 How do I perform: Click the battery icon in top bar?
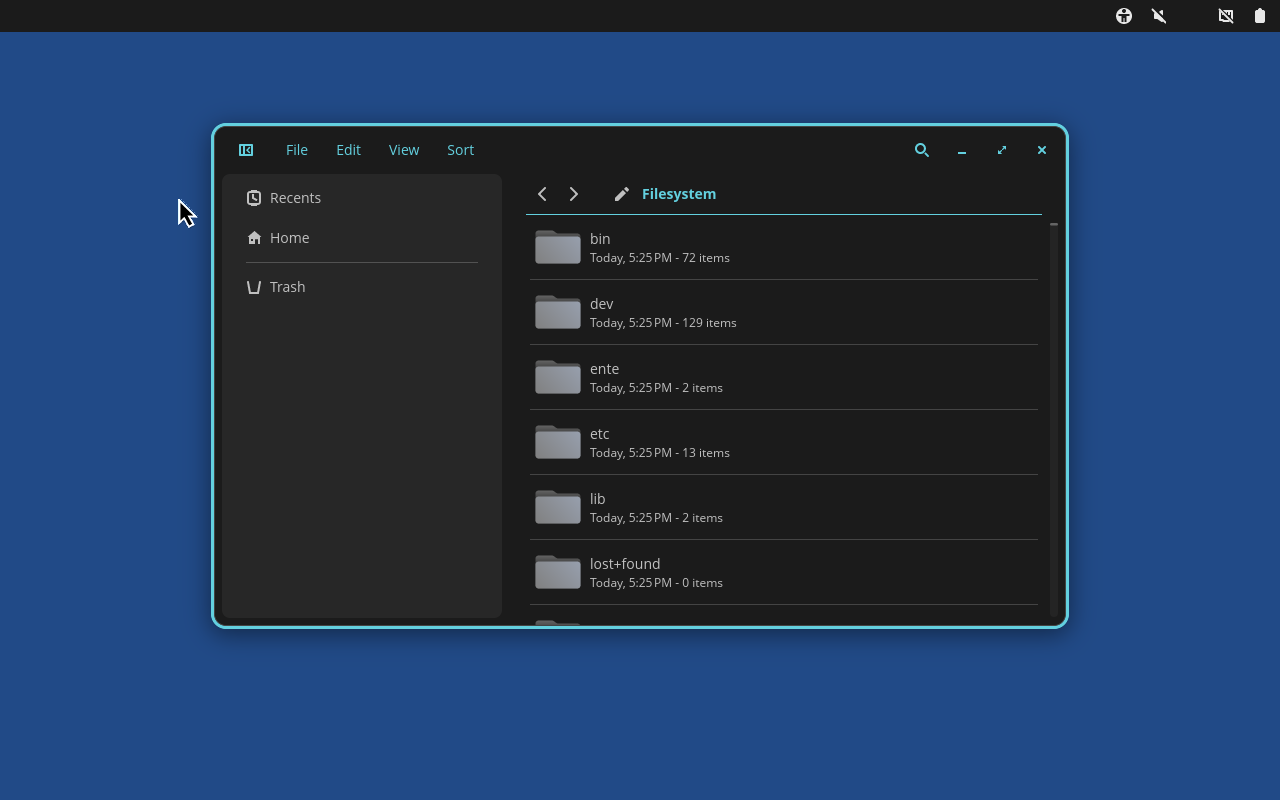1260,16
